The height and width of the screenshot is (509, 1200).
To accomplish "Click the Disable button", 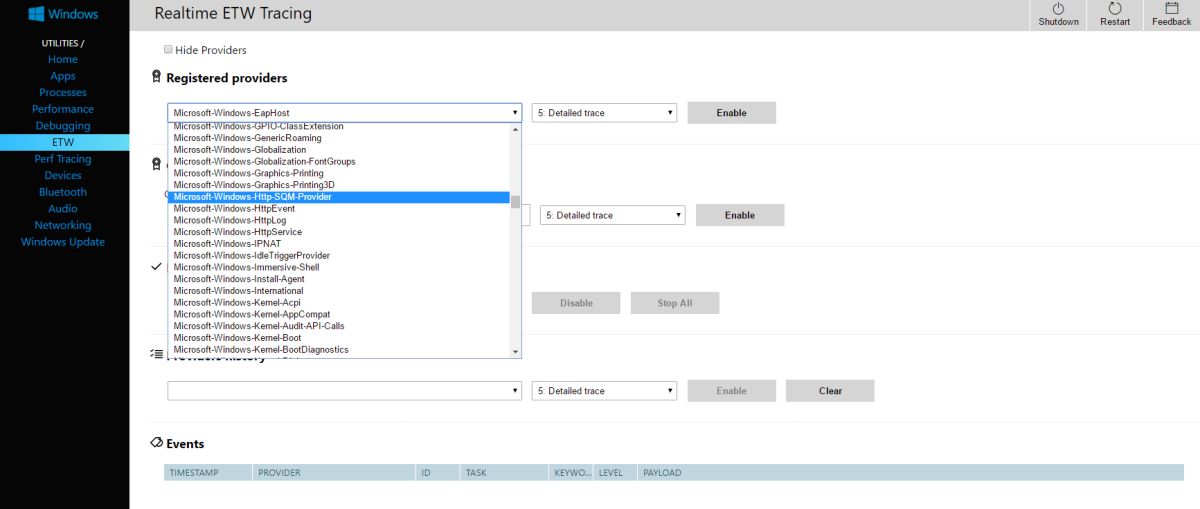I will [576, 303].
